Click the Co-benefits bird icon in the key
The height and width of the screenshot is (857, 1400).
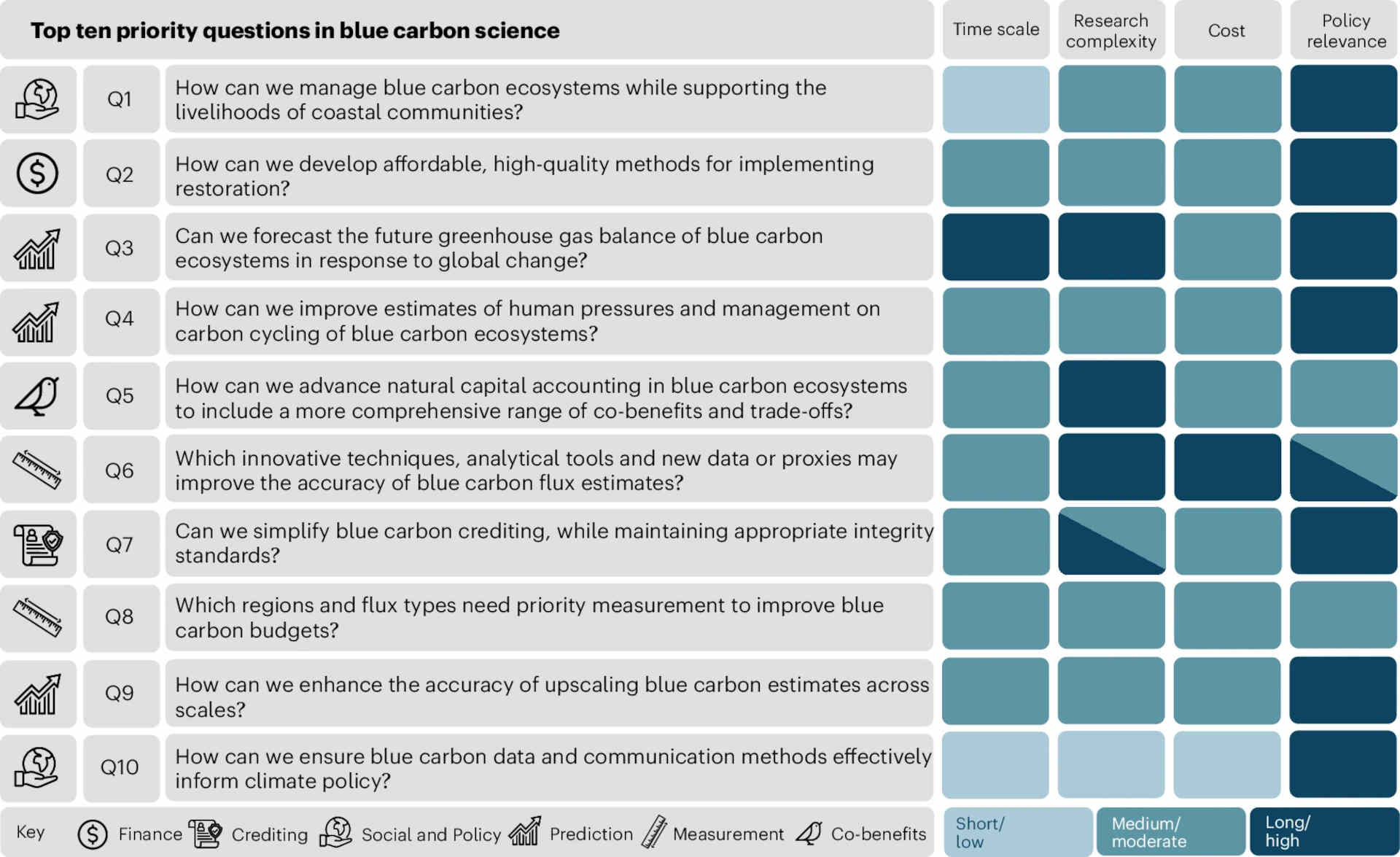(809, 833)
